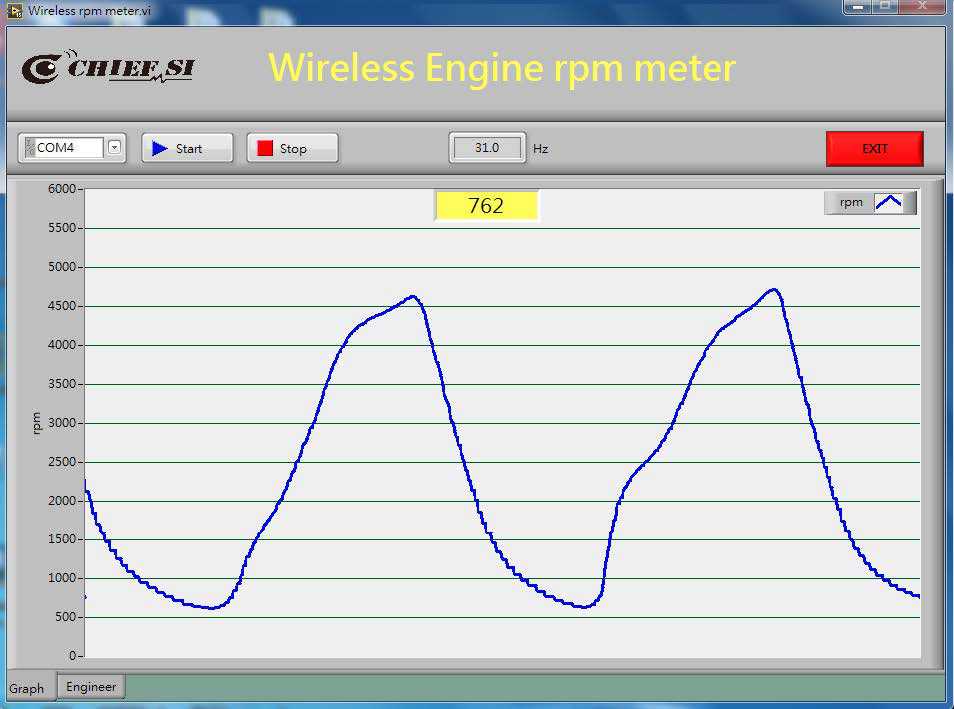
Task: Click the VISA resource icon beside COM4
Action: [29, 148]
